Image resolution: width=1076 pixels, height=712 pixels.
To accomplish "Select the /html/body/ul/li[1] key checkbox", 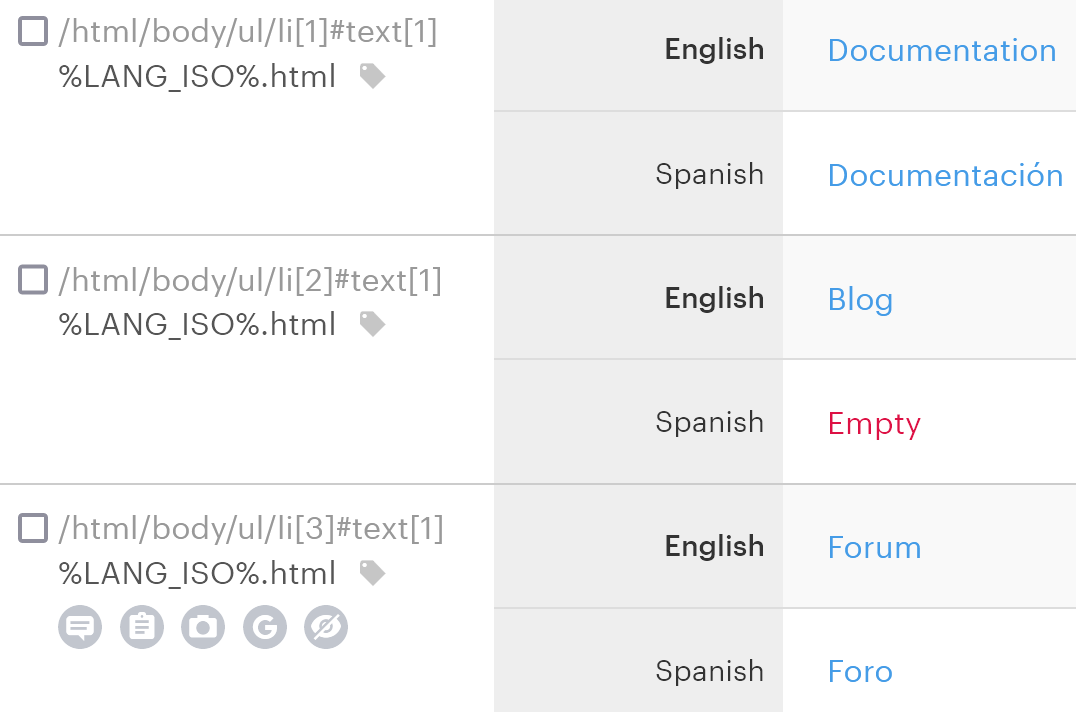I will coord(33,31).
